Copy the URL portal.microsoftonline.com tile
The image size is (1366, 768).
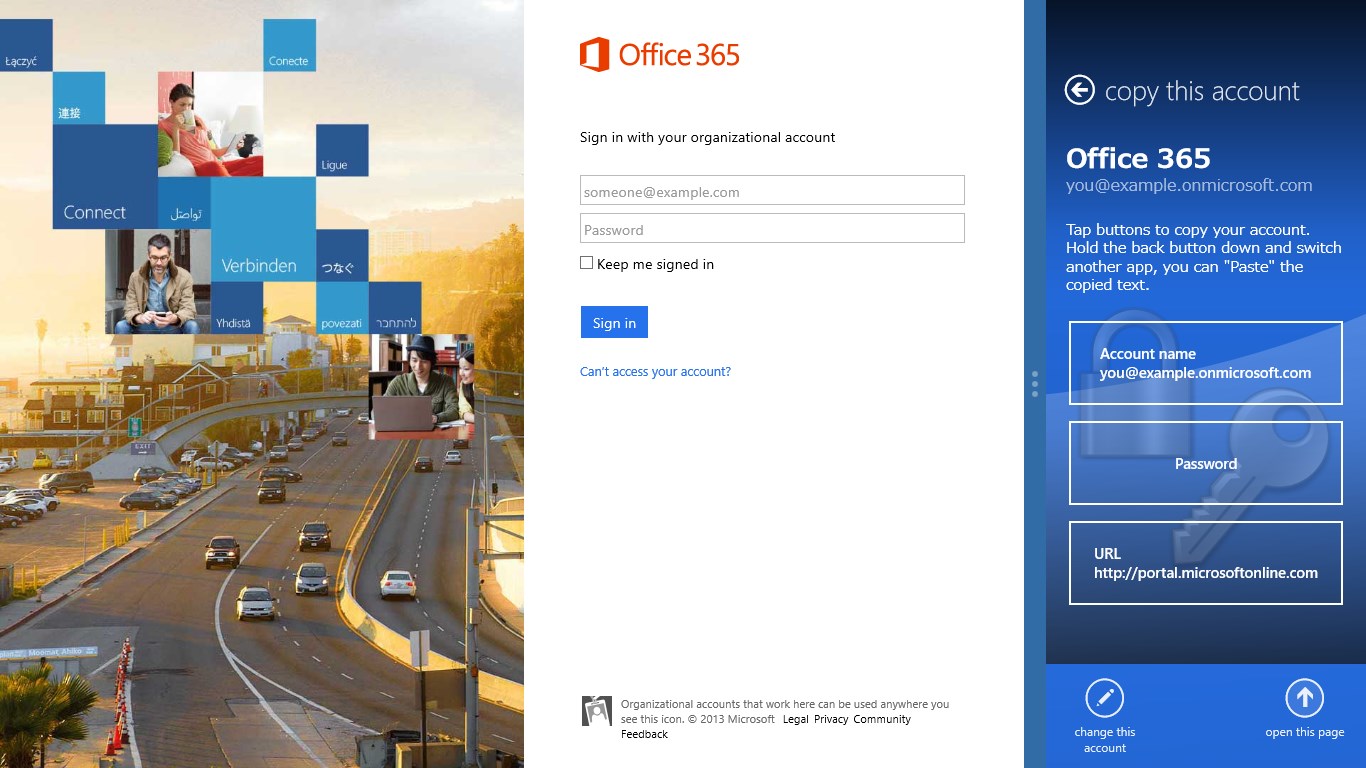[1206, 563]
